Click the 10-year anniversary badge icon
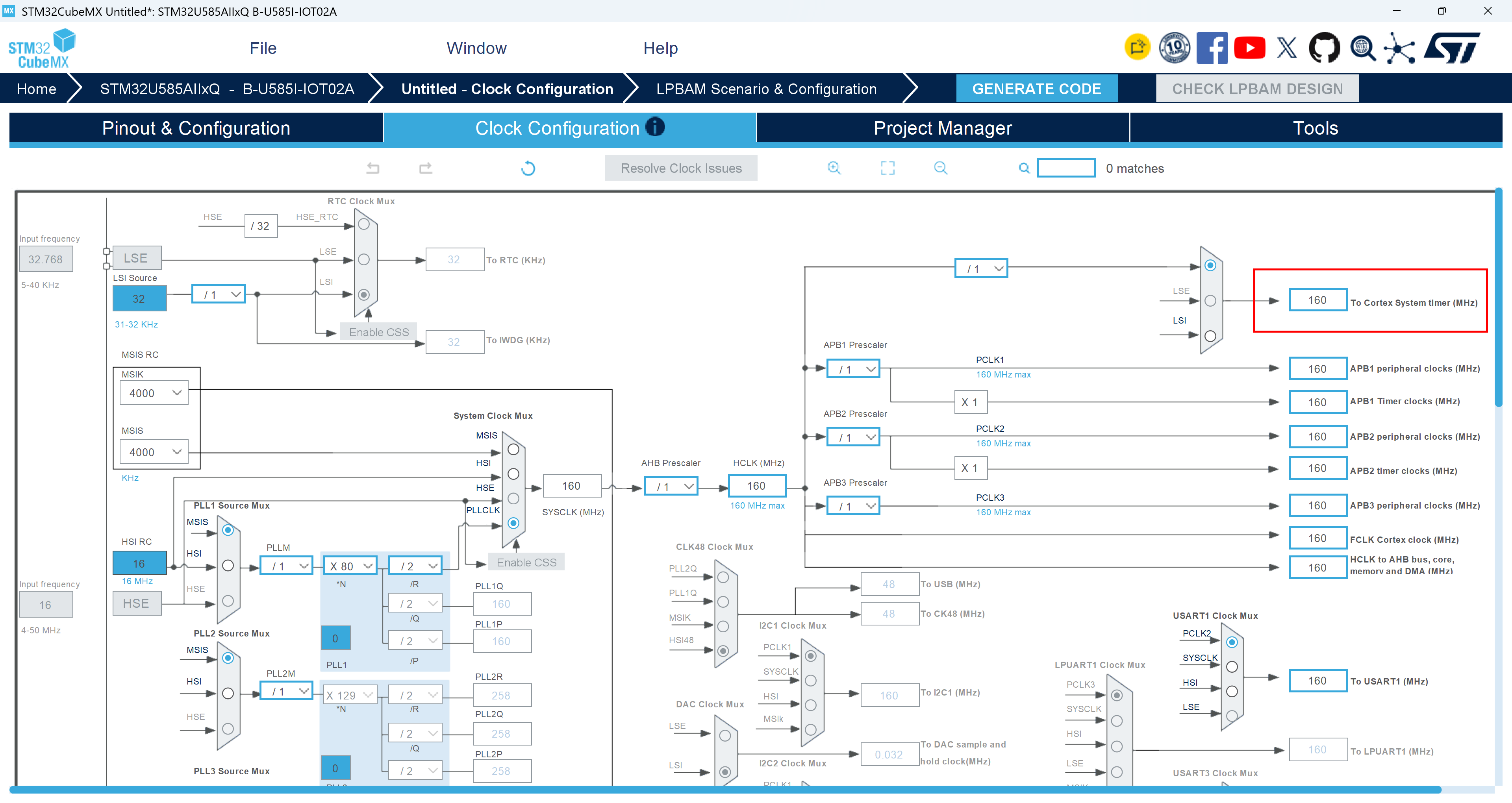1512x803 pixels. click(1174, 48)
